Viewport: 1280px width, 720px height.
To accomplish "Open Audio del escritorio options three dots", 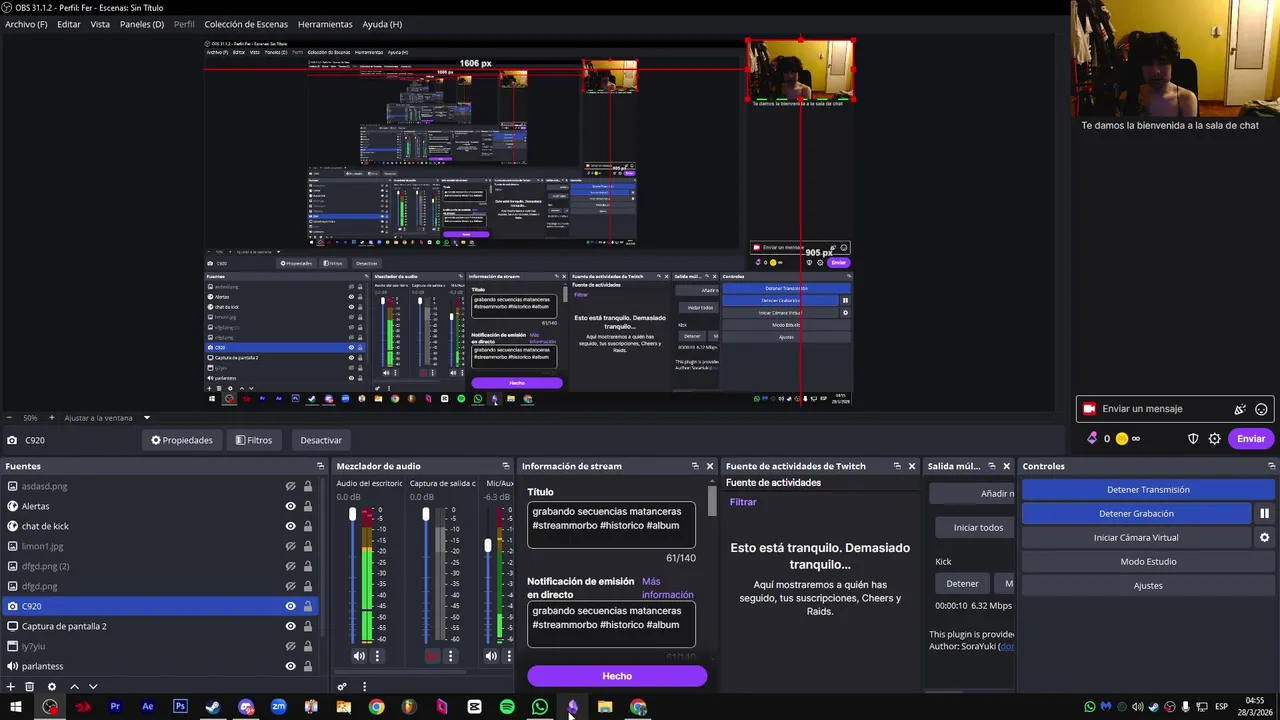I will pos(377,656).
